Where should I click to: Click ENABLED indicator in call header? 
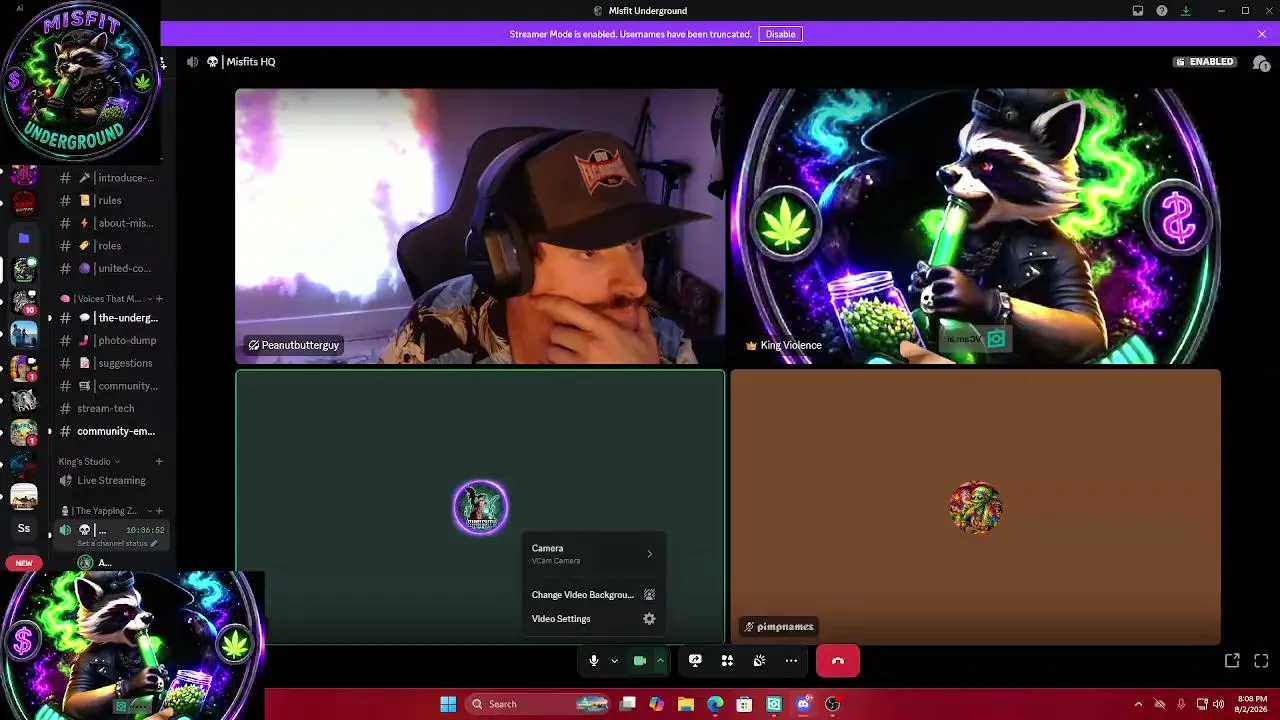point(1205,62)
